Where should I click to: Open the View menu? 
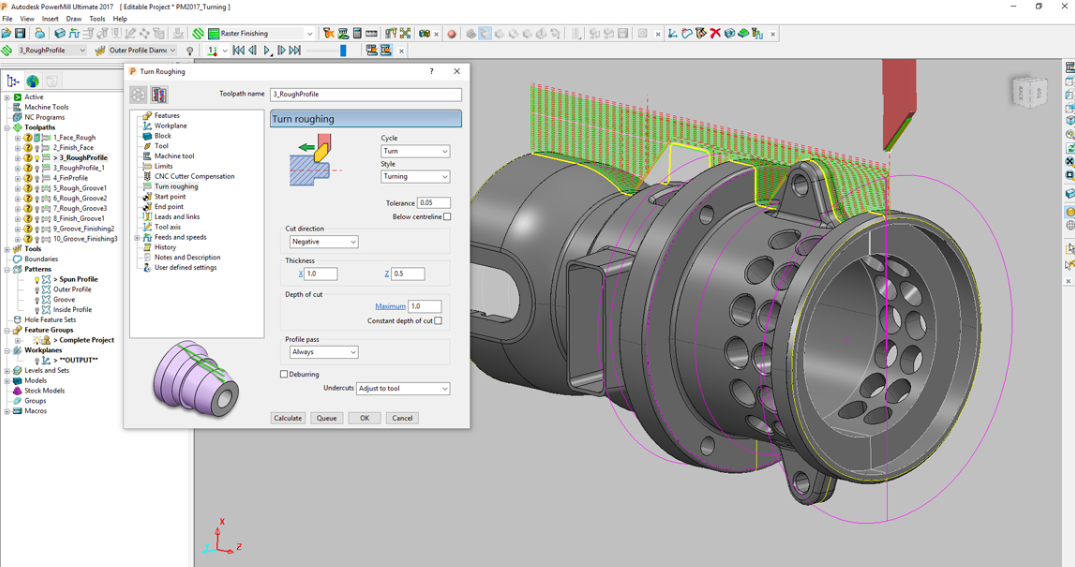27,19
